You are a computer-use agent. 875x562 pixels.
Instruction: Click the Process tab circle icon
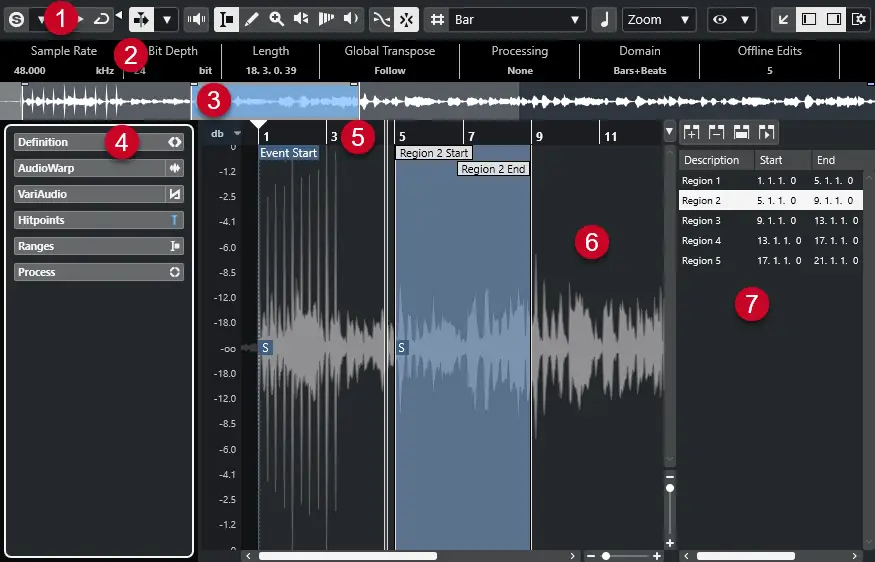tap(175, 272)
